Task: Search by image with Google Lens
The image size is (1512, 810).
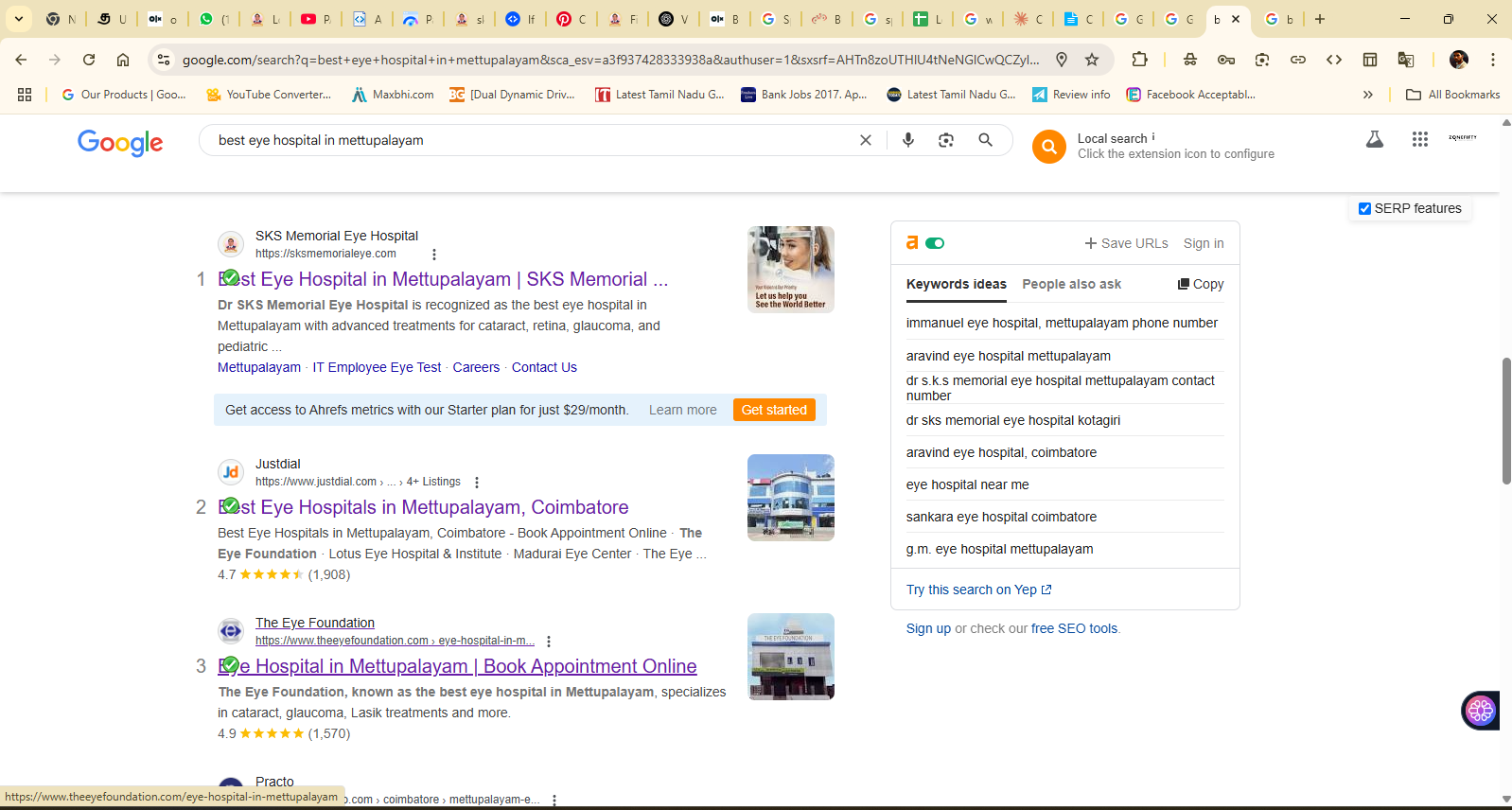Action: (x=946, y=140)
